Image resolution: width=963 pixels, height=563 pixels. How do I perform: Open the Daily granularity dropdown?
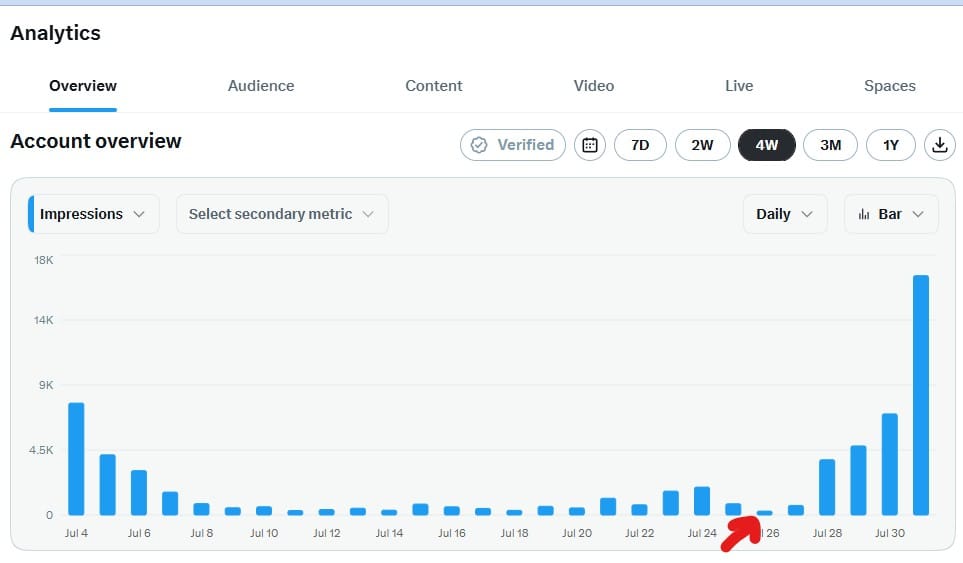click(785, 214)
